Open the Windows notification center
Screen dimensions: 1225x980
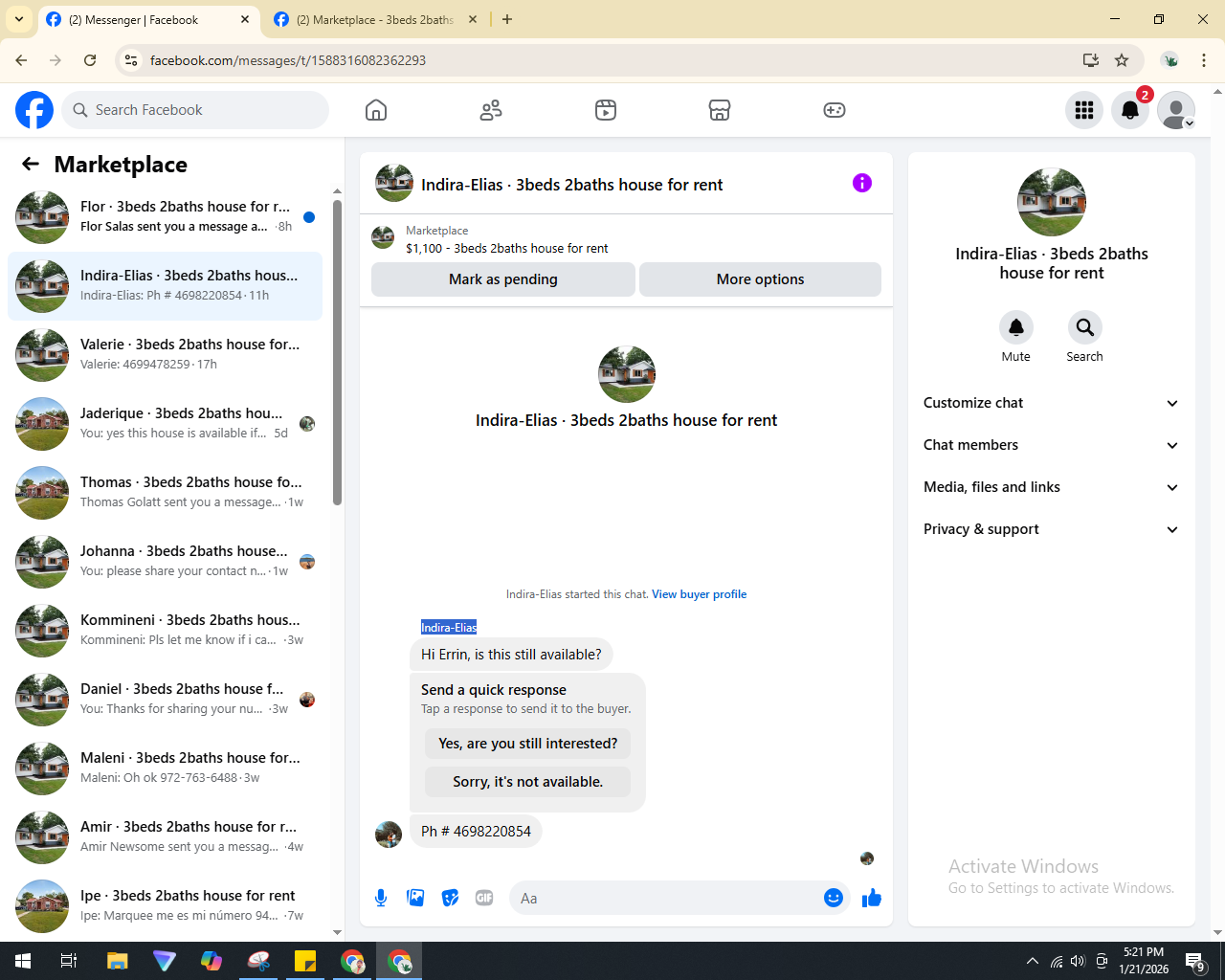(1194, 961)
